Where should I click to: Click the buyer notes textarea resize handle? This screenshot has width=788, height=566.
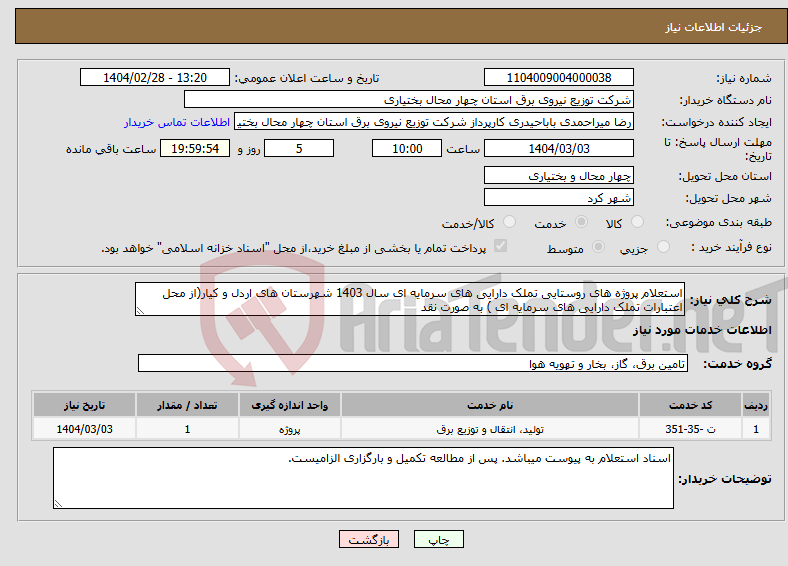pos(58,504)
